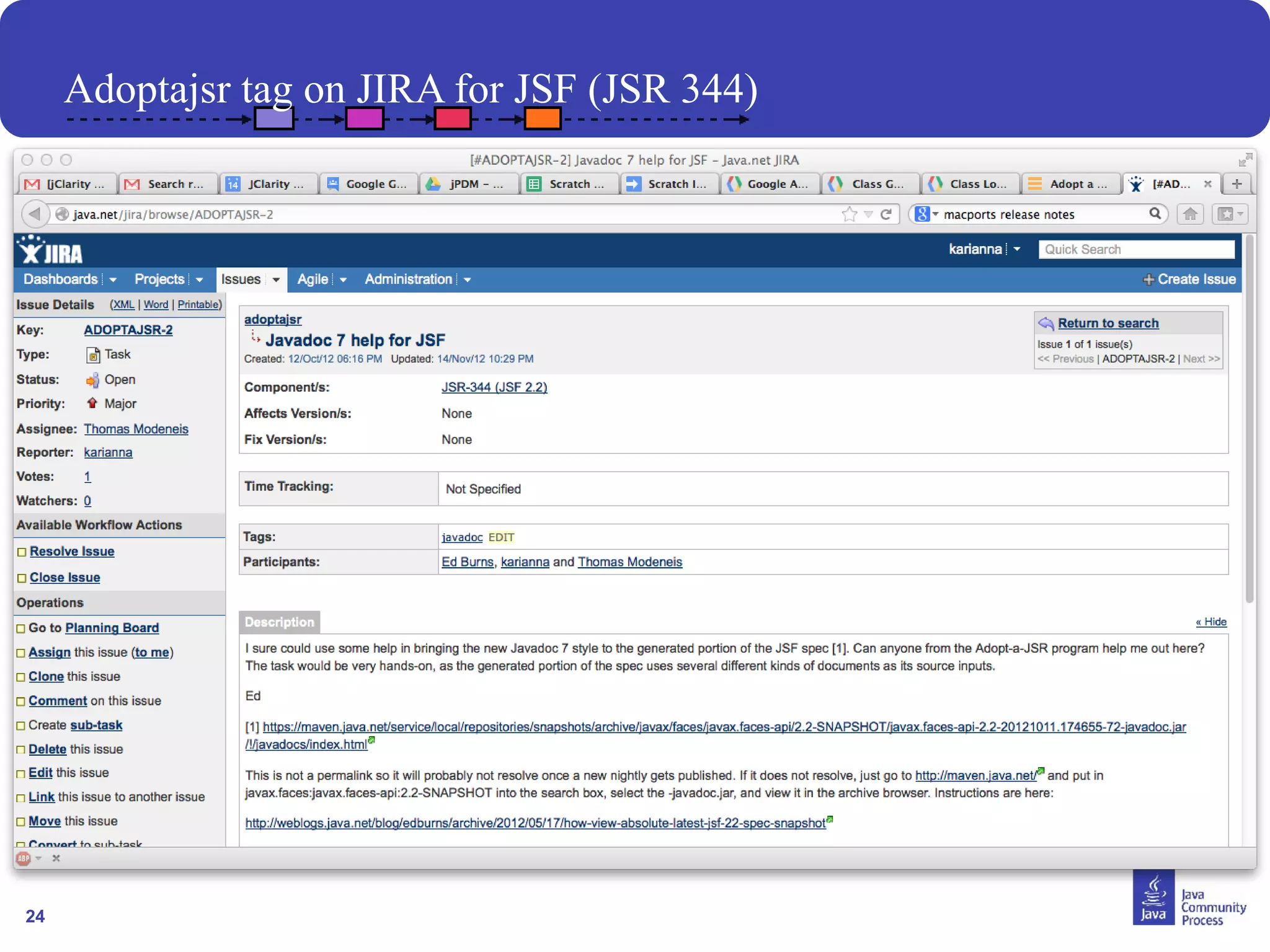This screenshot has height=952, width=1270.
Task: Click the square beside Resolve Issue
Action: click(x=22, y=552)
